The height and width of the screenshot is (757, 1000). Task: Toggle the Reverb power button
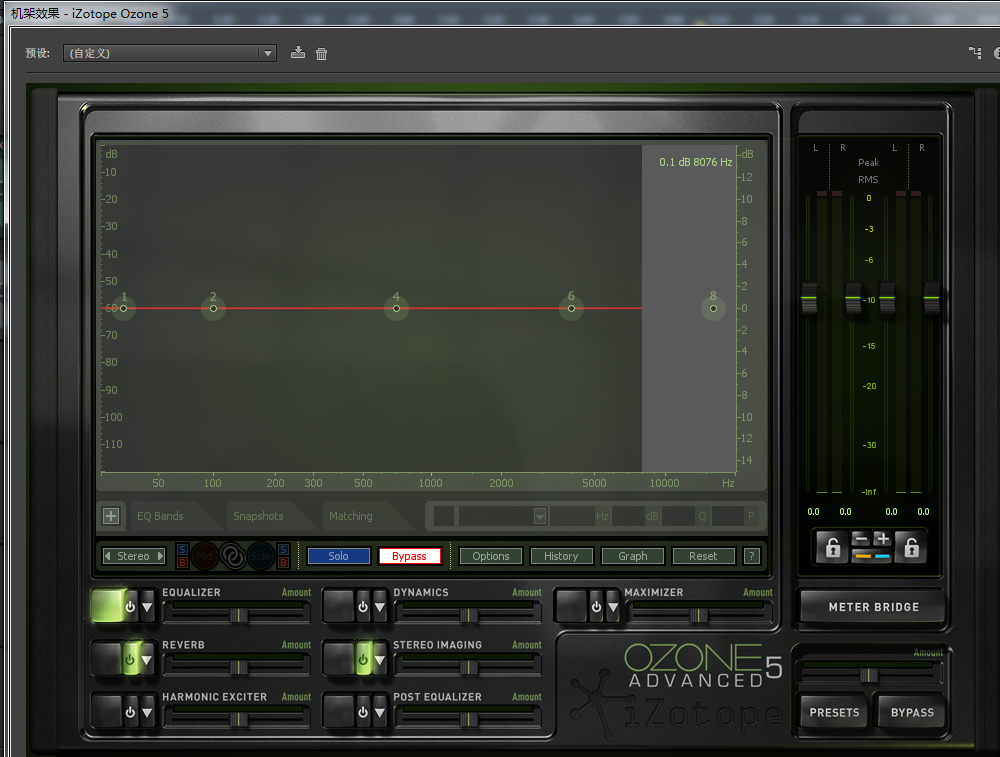pyautogui.click(x=131, y=659)
